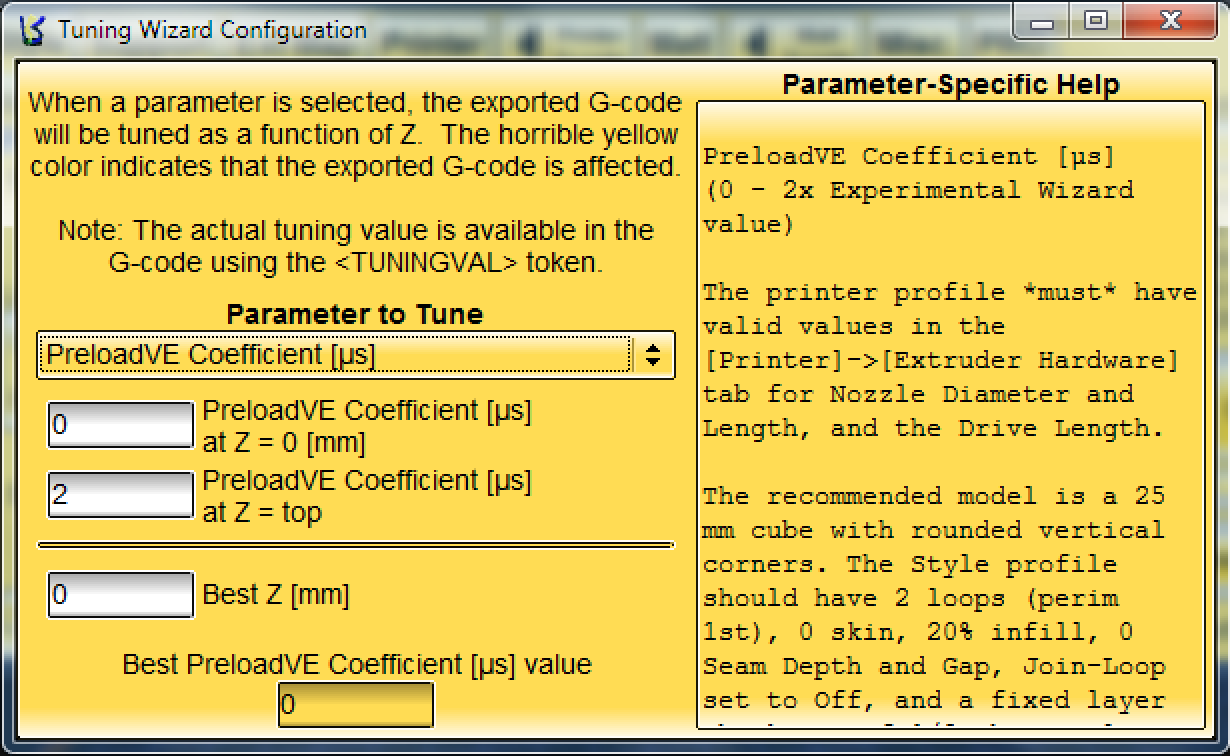Click the Tuning Wizard Configuration title text
The image size is (1230, 756).
212,29
